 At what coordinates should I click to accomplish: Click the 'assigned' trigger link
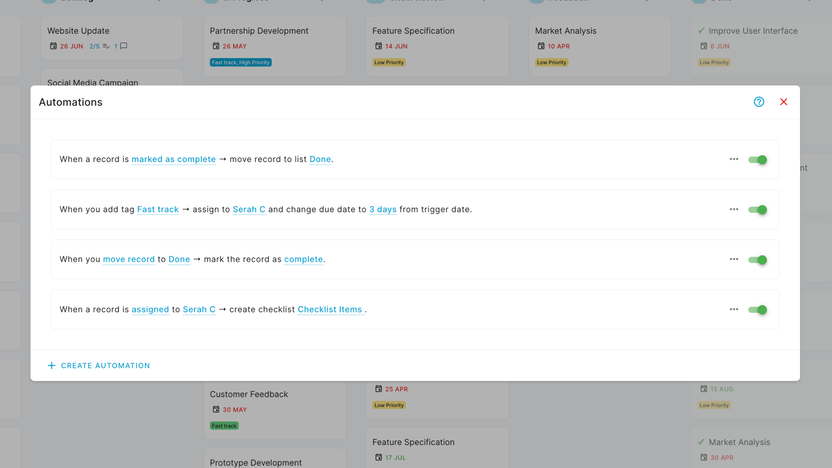[150, 309]
